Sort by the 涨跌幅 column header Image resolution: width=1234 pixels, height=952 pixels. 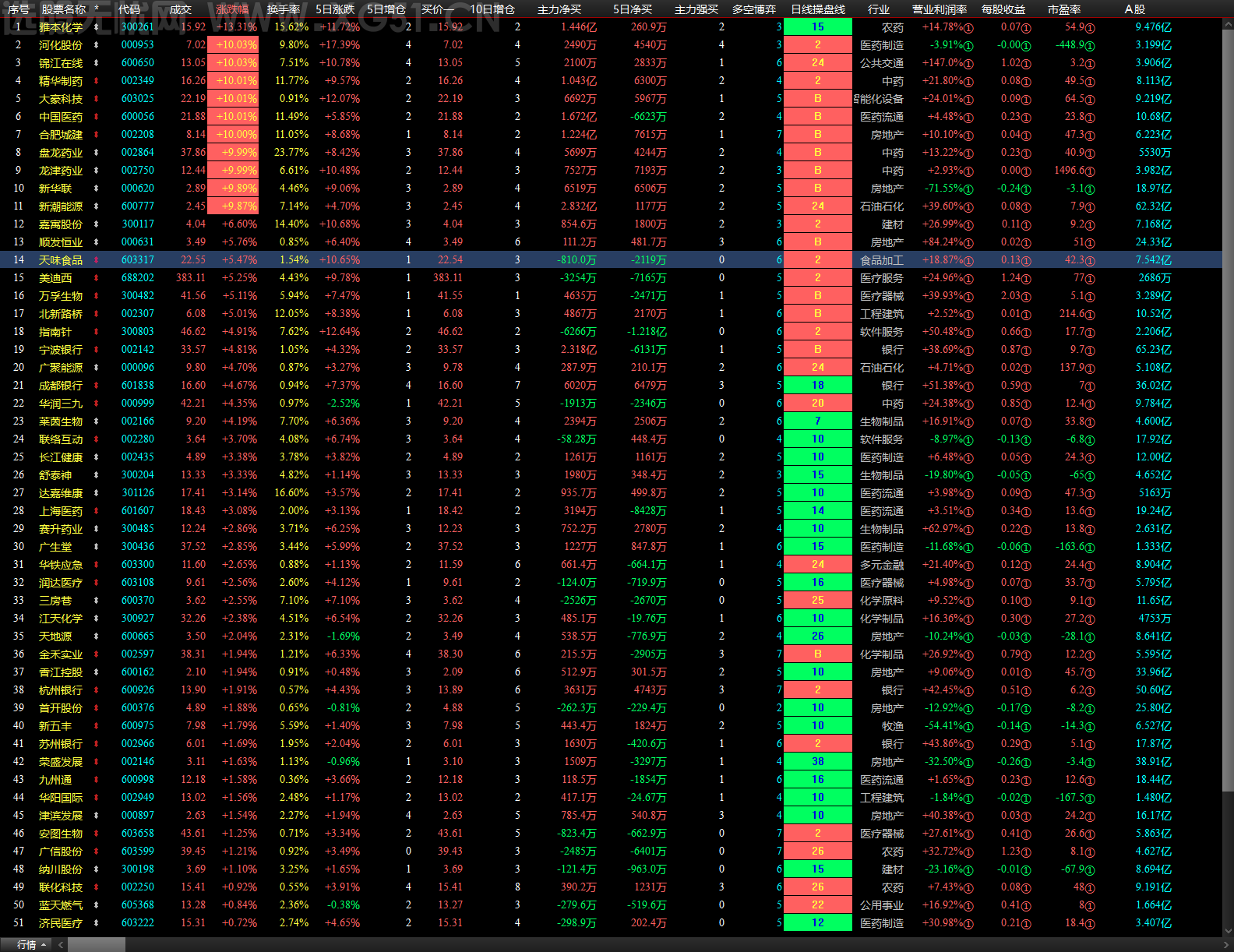pyautogui.click(x=232, y=9)
